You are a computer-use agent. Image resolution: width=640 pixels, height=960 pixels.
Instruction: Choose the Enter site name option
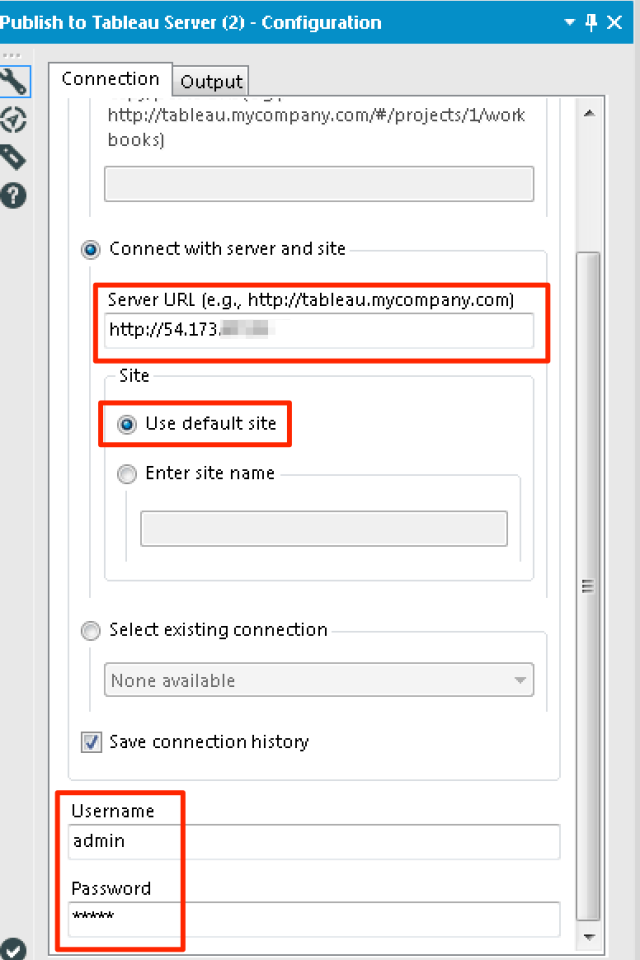coord(127,474)
